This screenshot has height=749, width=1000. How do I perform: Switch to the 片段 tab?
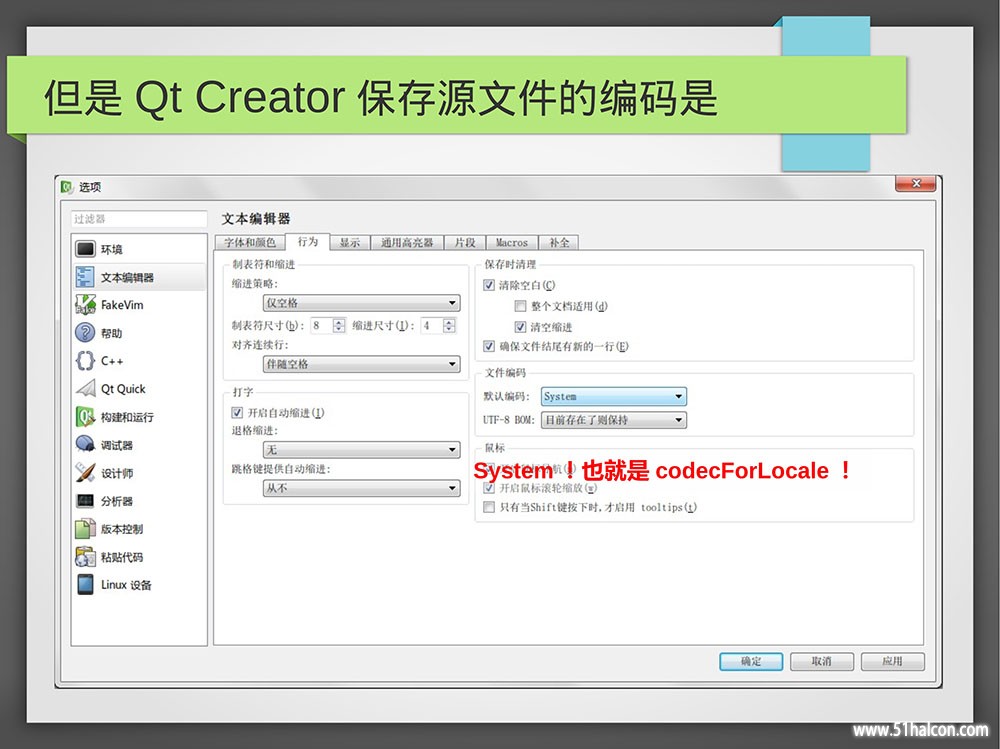coord(465,242)
